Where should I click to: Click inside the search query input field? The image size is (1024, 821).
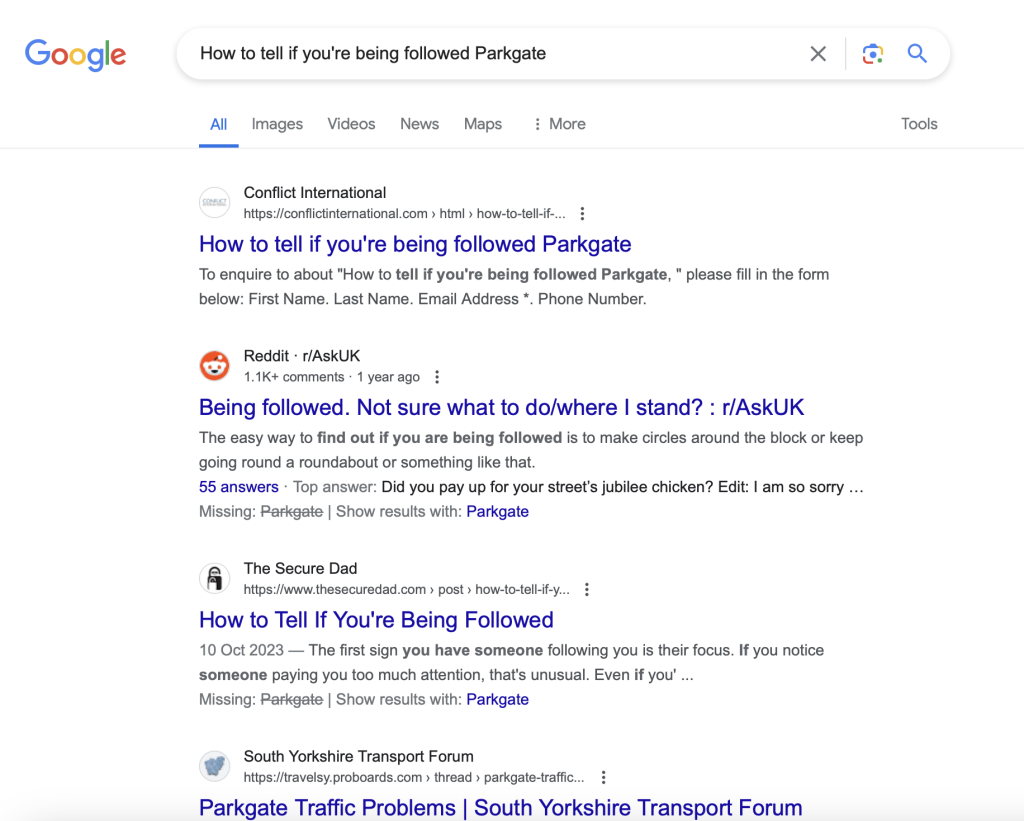[x=450, y=53]
